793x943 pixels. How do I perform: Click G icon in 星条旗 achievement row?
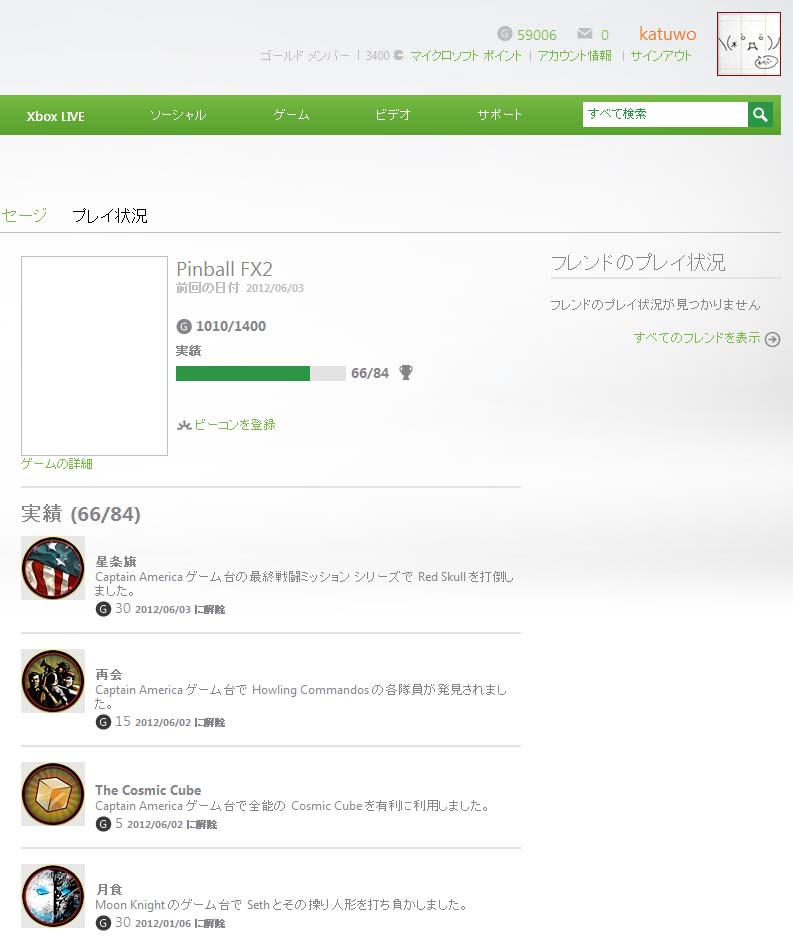click(x=103, y=609)
